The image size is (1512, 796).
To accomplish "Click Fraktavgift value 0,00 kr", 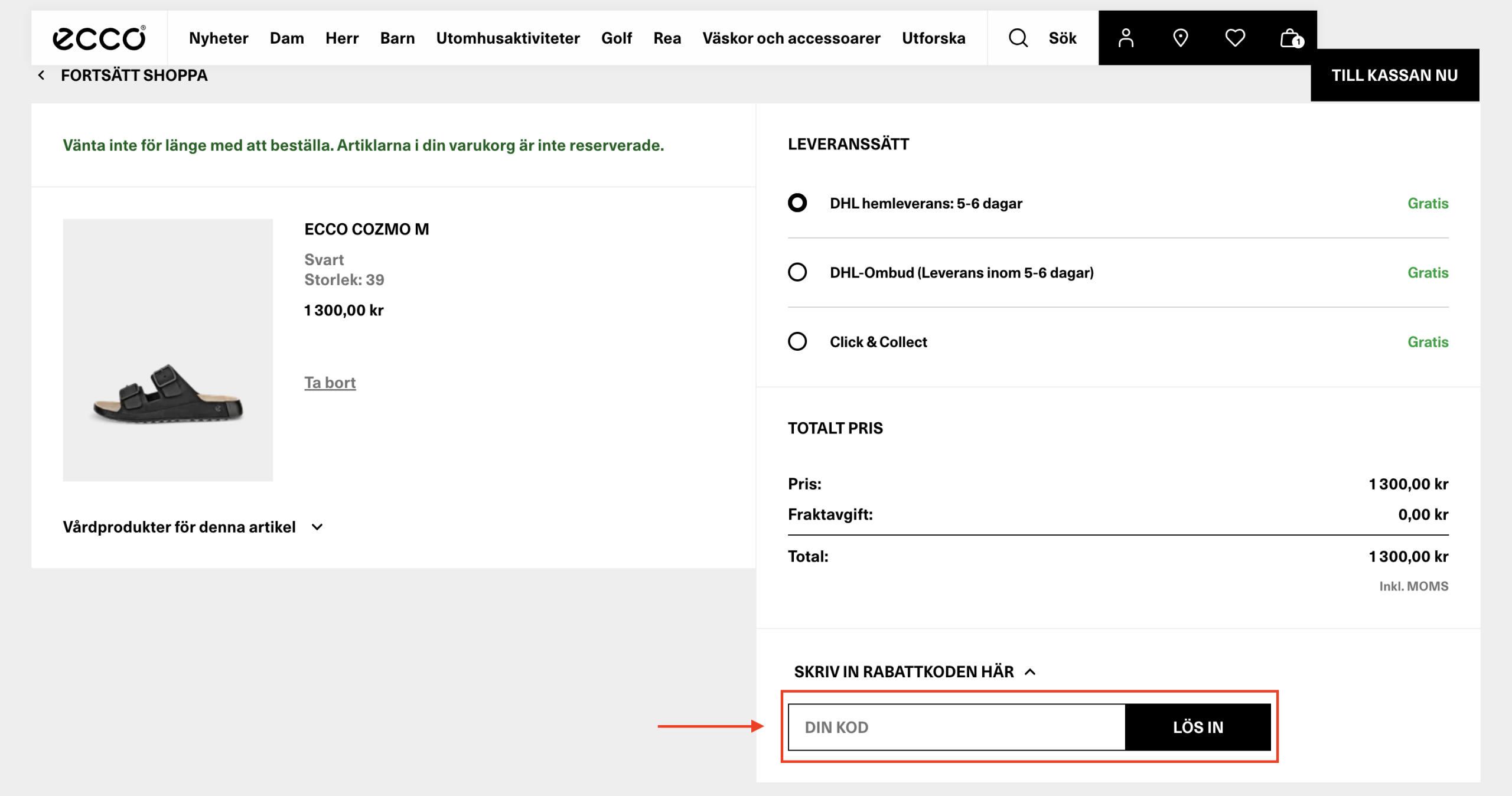I will (x=1423, y=514).
